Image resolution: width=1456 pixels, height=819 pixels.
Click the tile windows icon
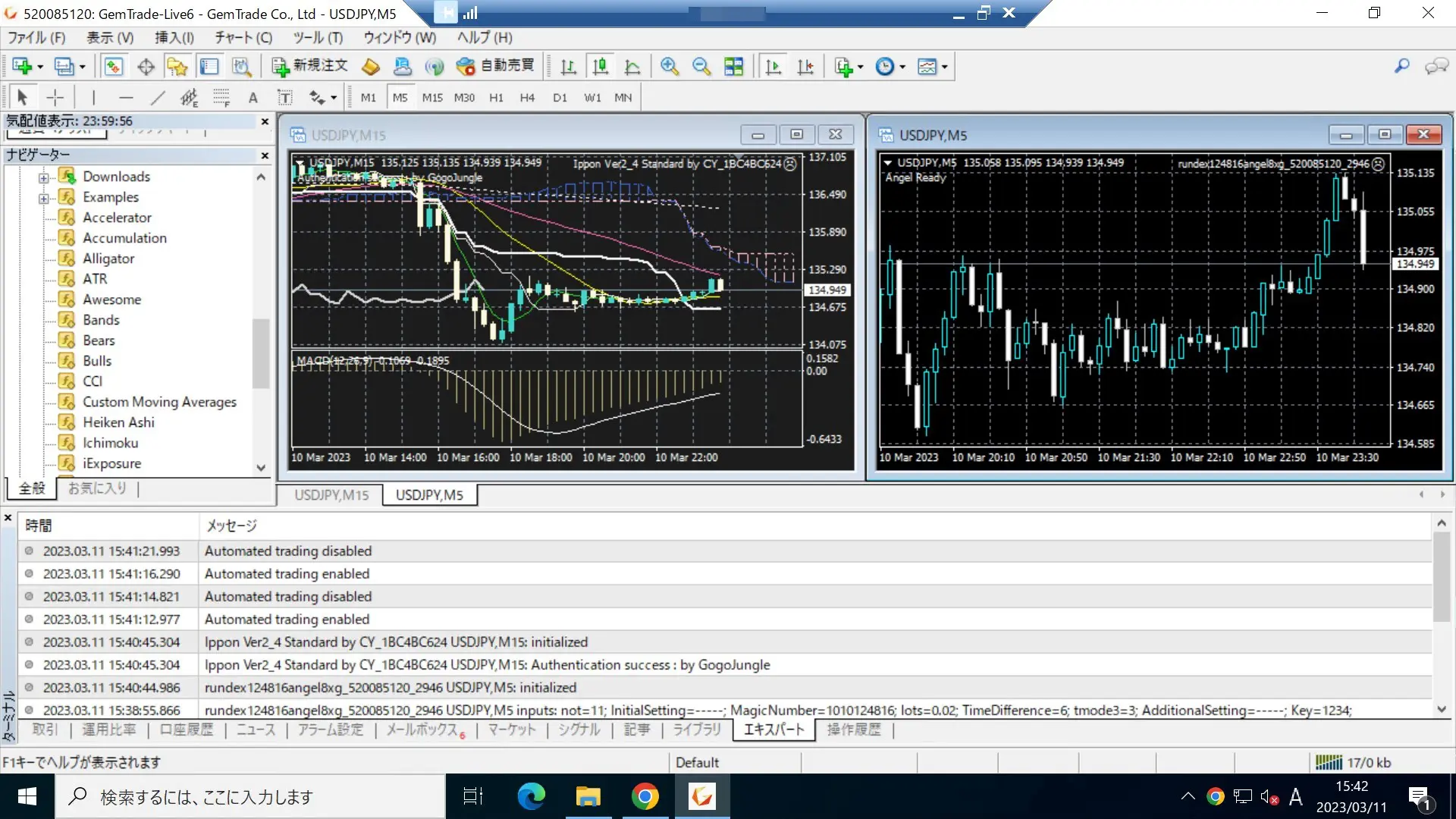[x=733, y=66]
